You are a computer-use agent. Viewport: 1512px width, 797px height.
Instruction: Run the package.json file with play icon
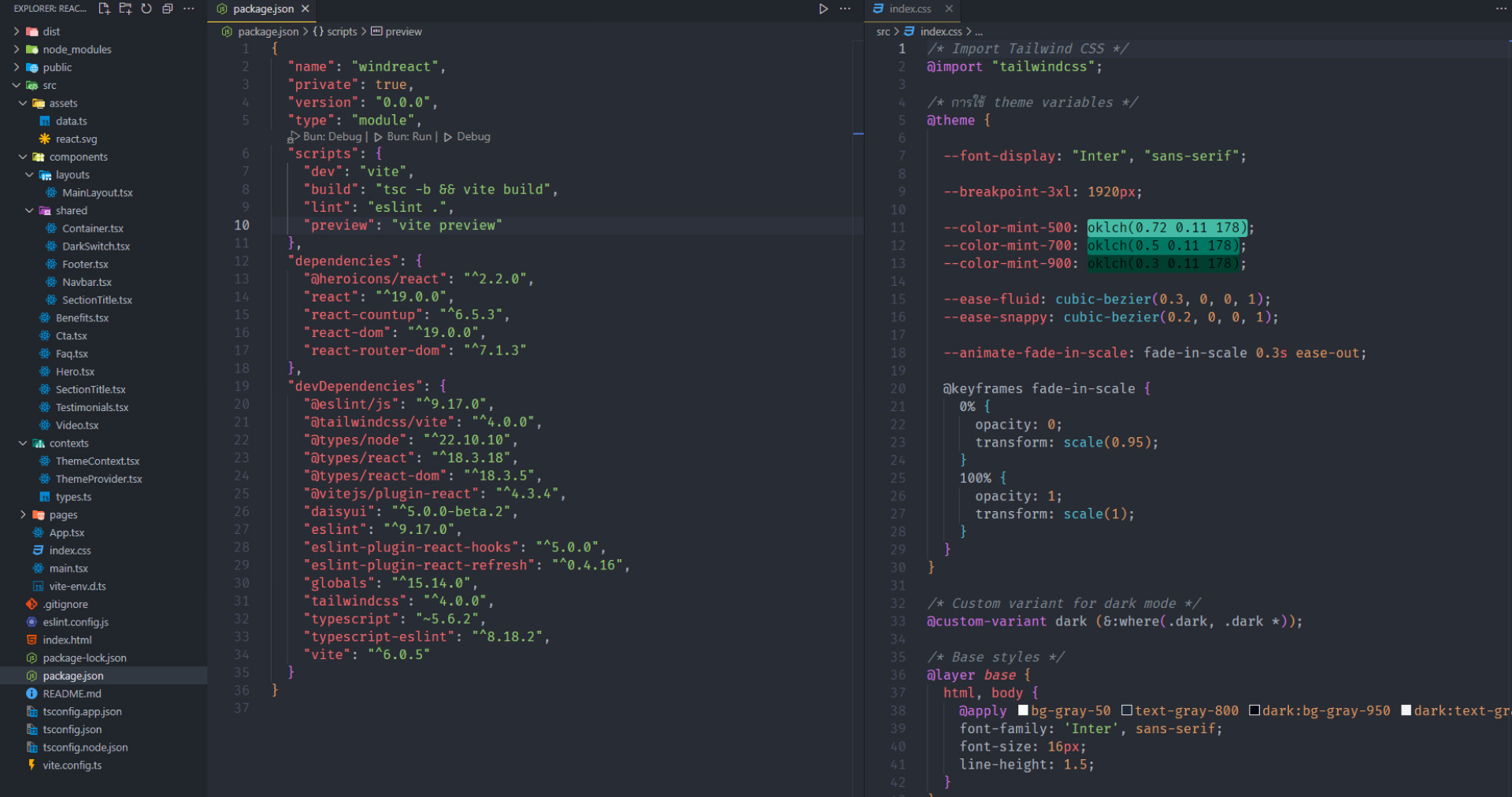pyautogui.click(x=823, y=9)
